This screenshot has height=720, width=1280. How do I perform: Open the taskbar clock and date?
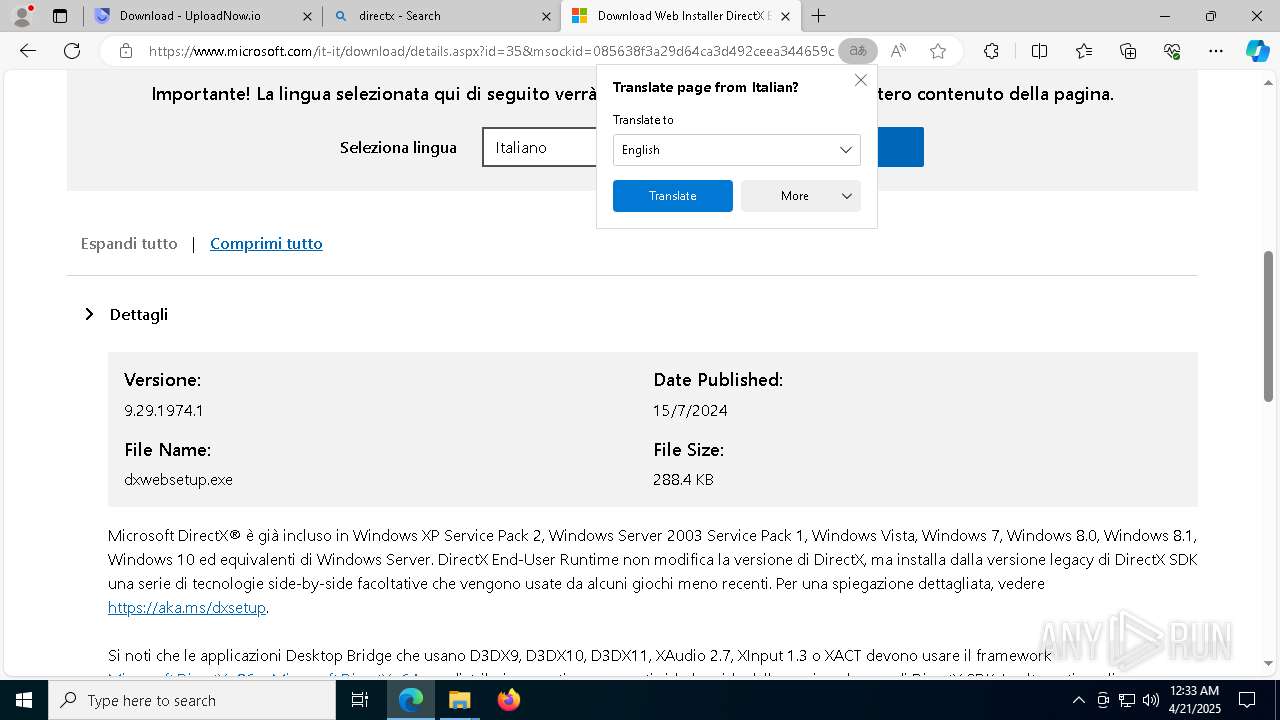click(x=1193, y=700)
